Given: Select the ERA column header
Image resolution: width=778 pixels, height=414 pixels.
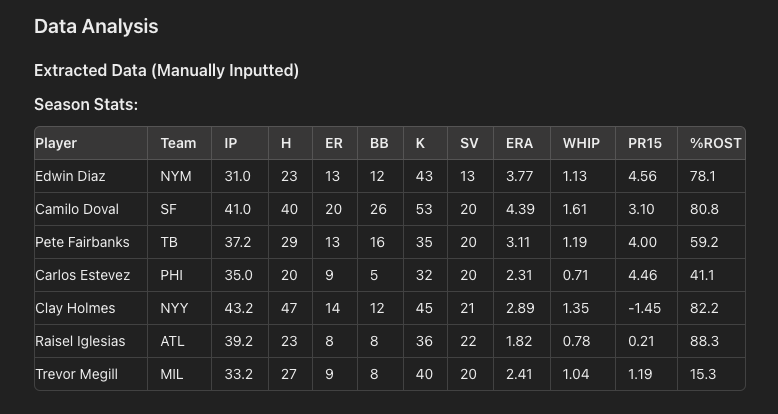Looking at the screenshot, I should tap(520, 143).
